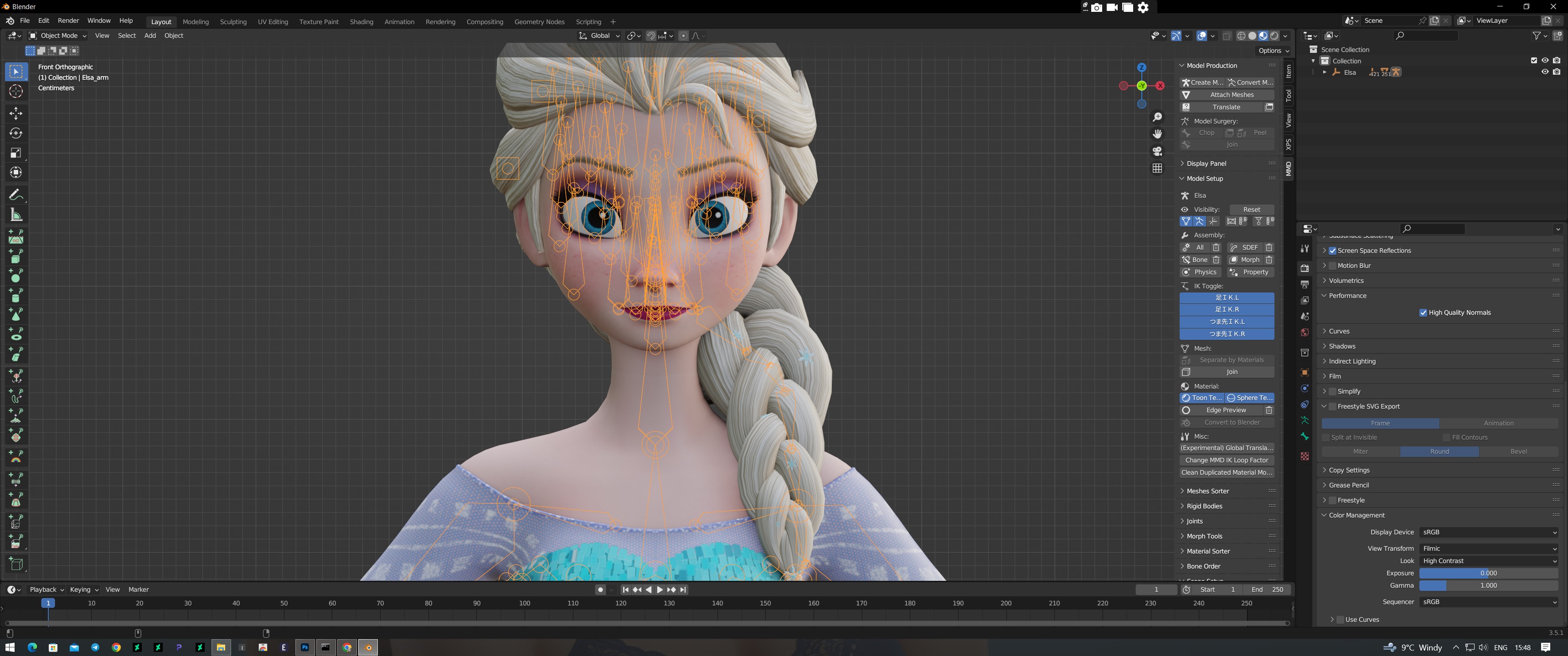Image resolution: width=1568 pixels, height=656 pixels.
Task: Enable the Simplify checkbox
Action: pos(1332,391)
